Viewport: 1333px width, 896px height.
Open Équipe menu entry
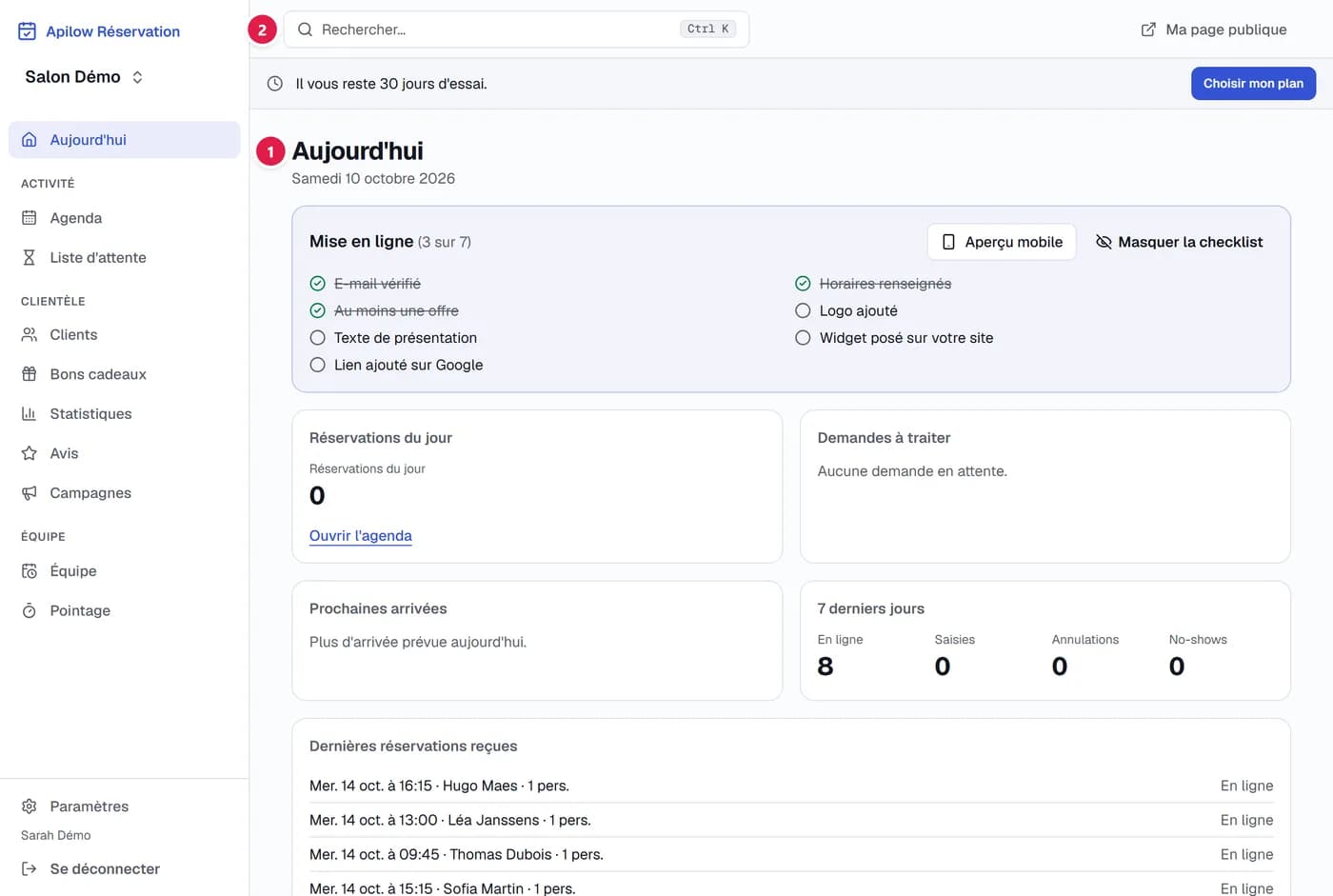[x=124, y=571]
